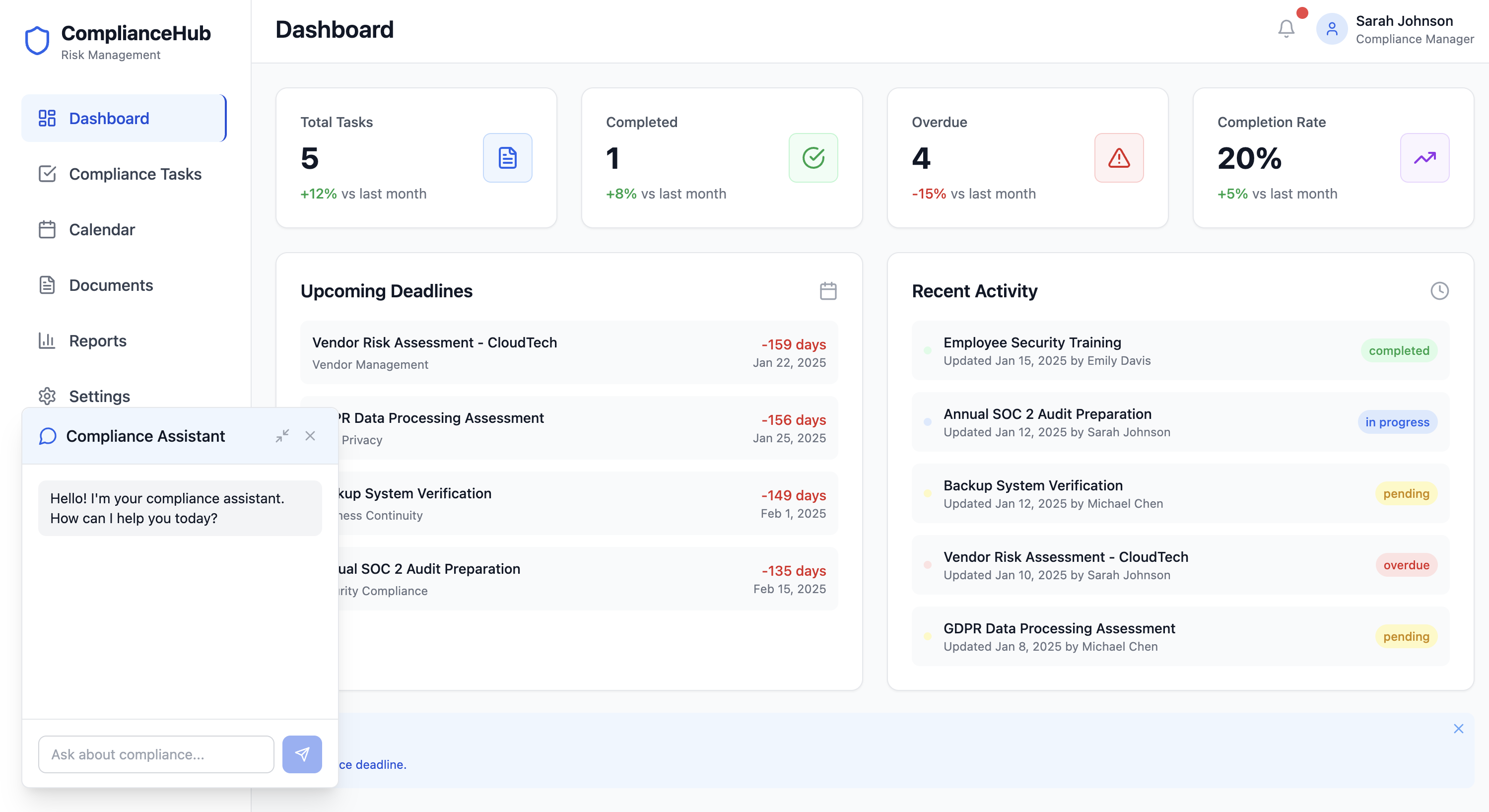Click the Completed check-circle icon
Image resolution: width=1489 pixels, height=812 pixels.
coord(812,158)
